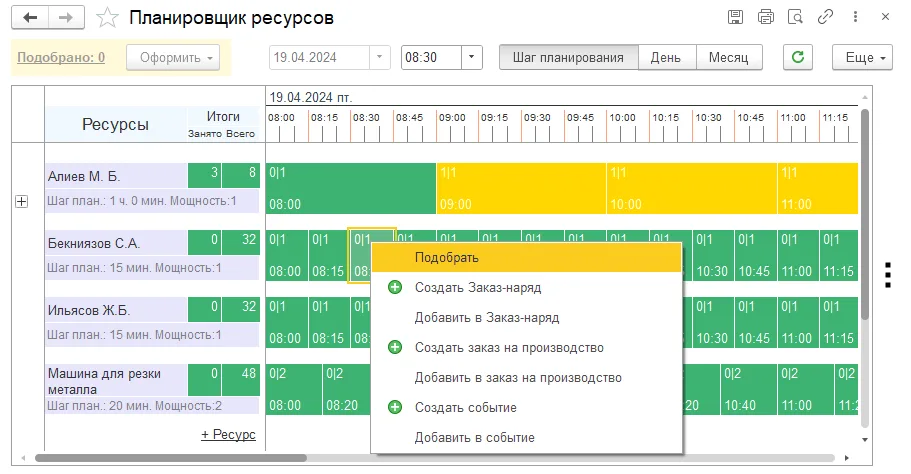
Task: Open the Еще dropdown menu
Action: [x=862, y=57]
